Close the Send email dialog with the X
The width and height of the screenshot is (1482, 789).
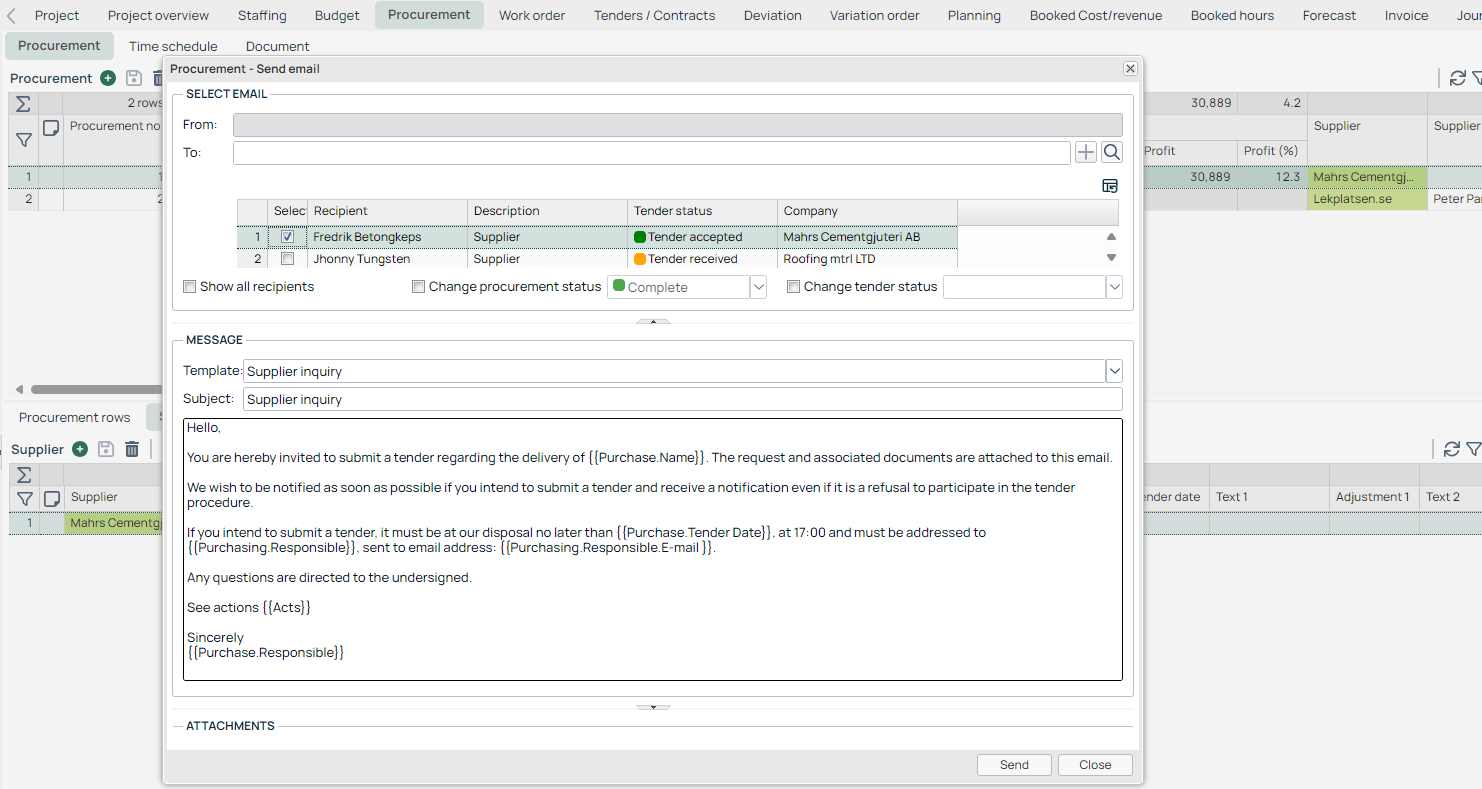tap(1130, 68)
